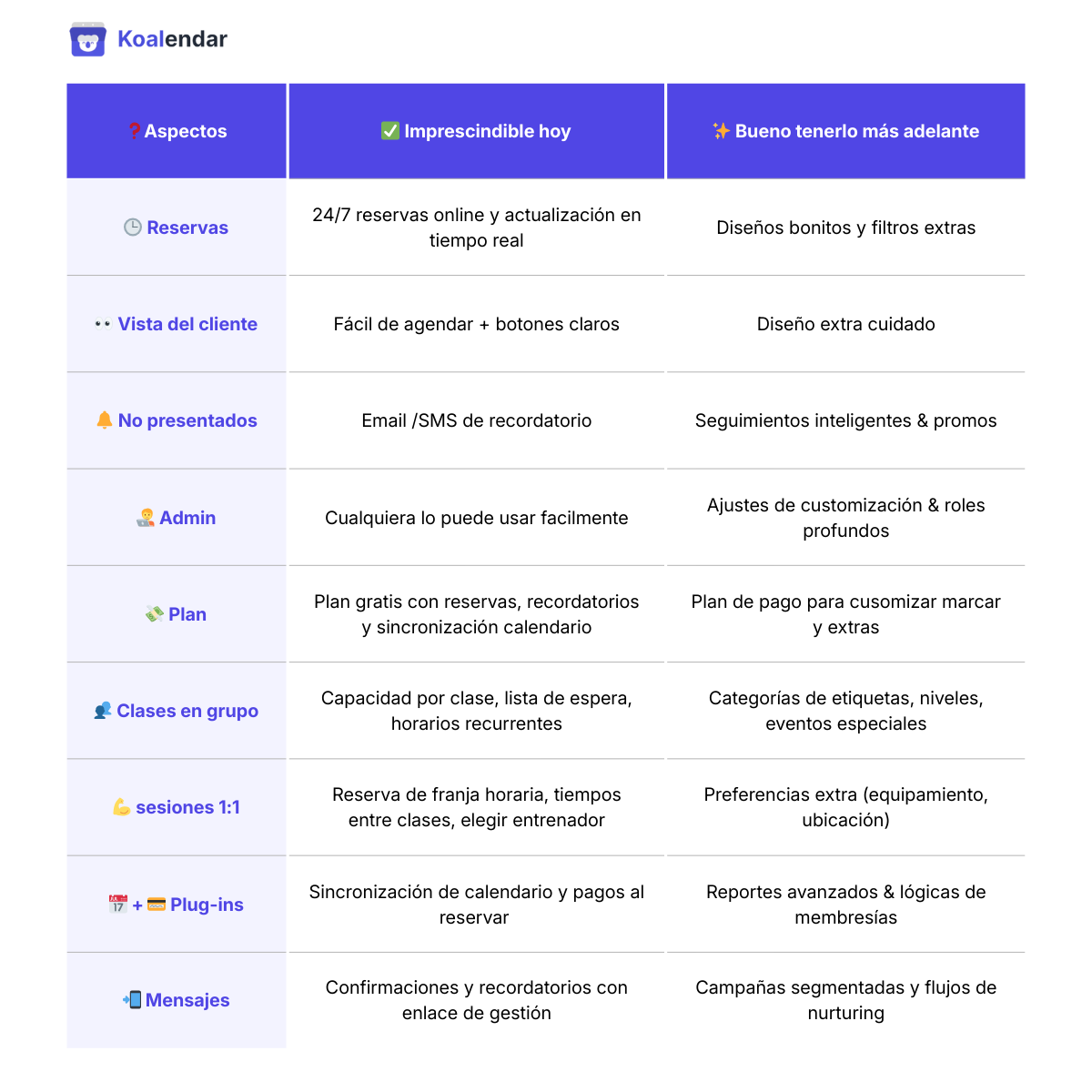Click the calendar icon beside Plug-ins
The image size is (1092, 1092).
click(x=118, y=905)
